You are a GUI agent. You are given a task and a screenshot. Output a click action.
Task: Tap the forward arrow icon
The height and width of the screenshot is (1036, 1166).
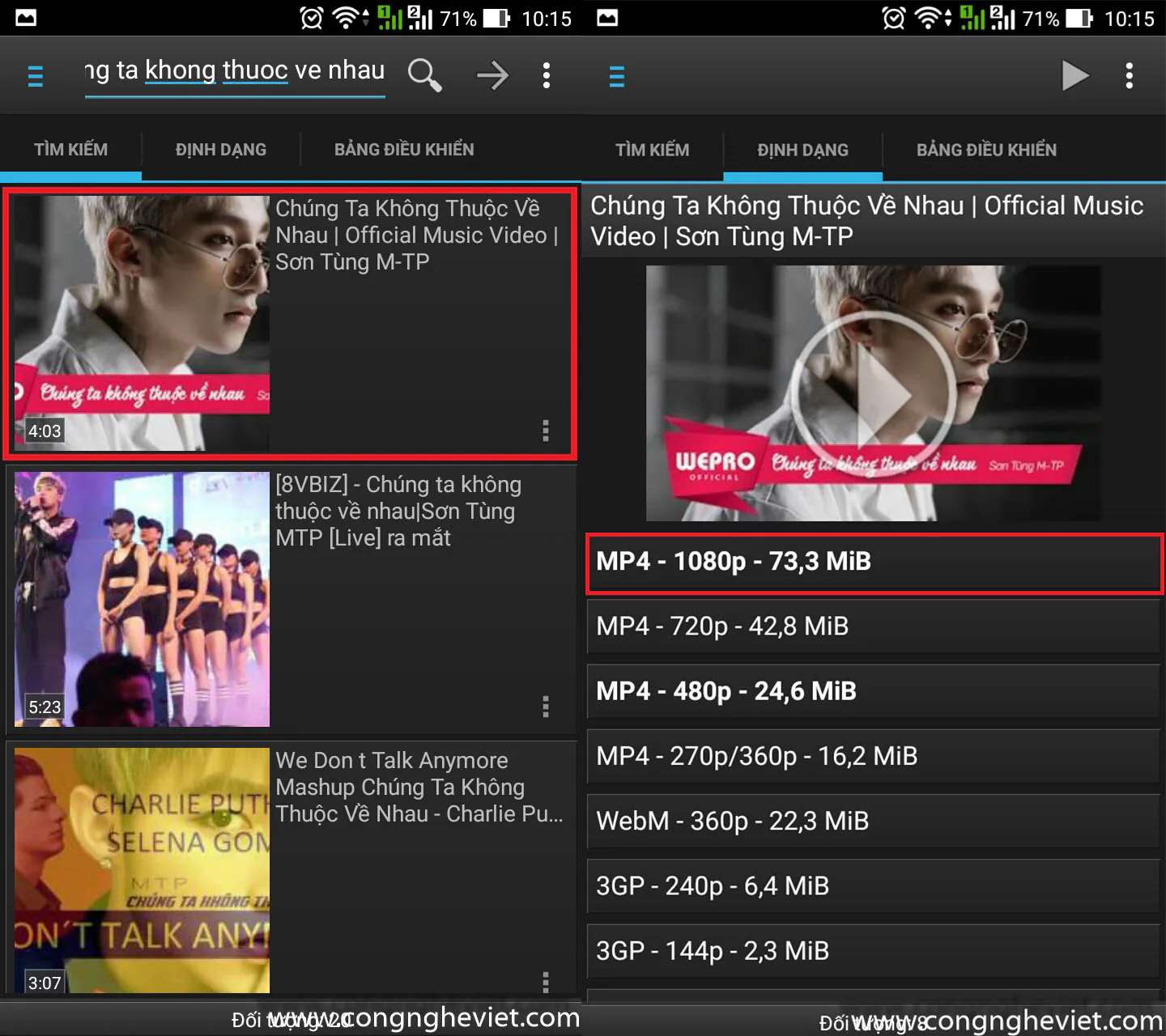point(492,75)
